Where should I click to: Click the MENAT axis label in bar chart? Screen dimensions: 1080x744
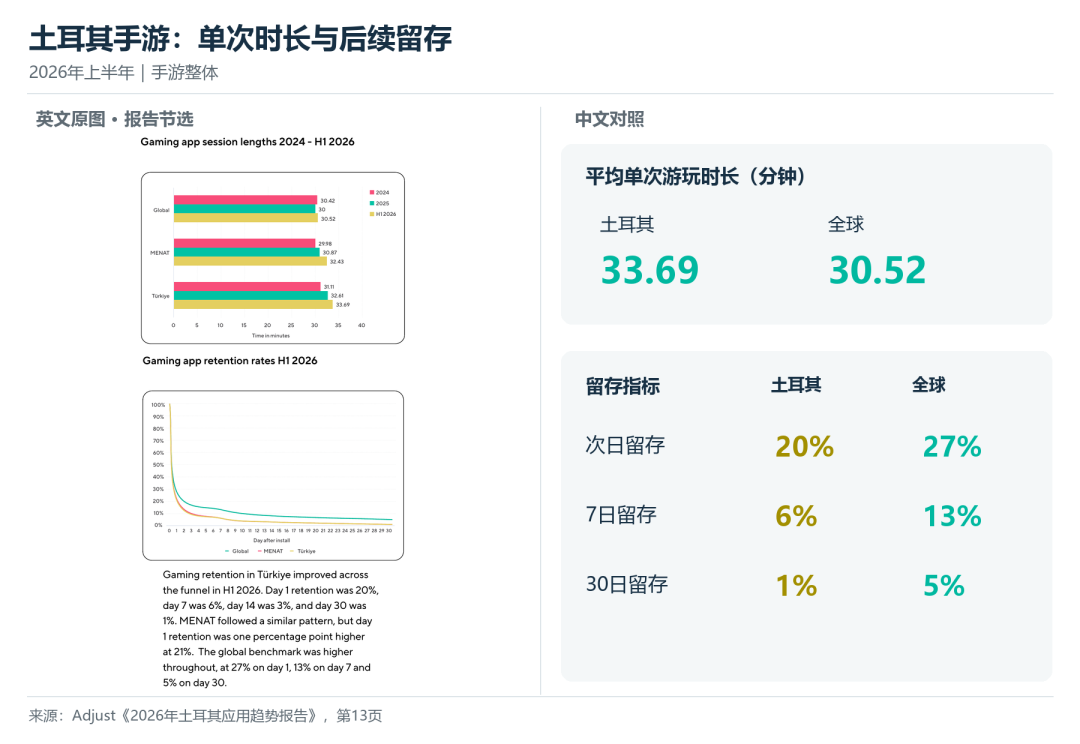(x=160, y=253)
